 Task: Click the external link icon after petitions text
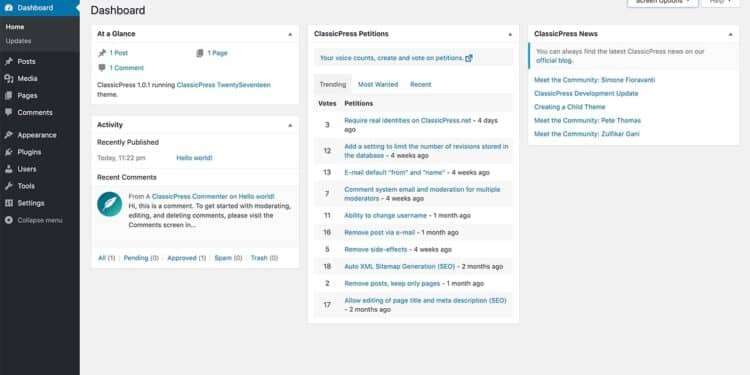point(469,58)
